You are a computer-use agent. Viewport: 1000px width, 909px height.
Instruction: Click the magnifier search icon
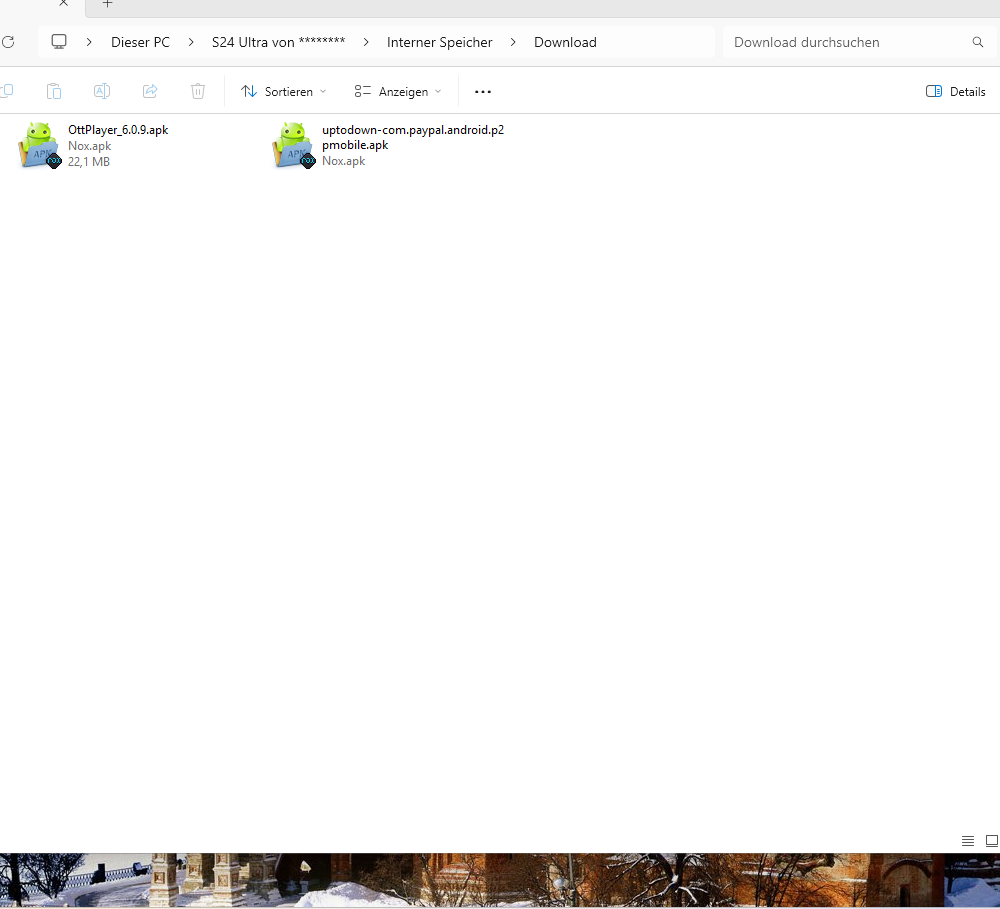pyautogui.click(x=978, y=42)
